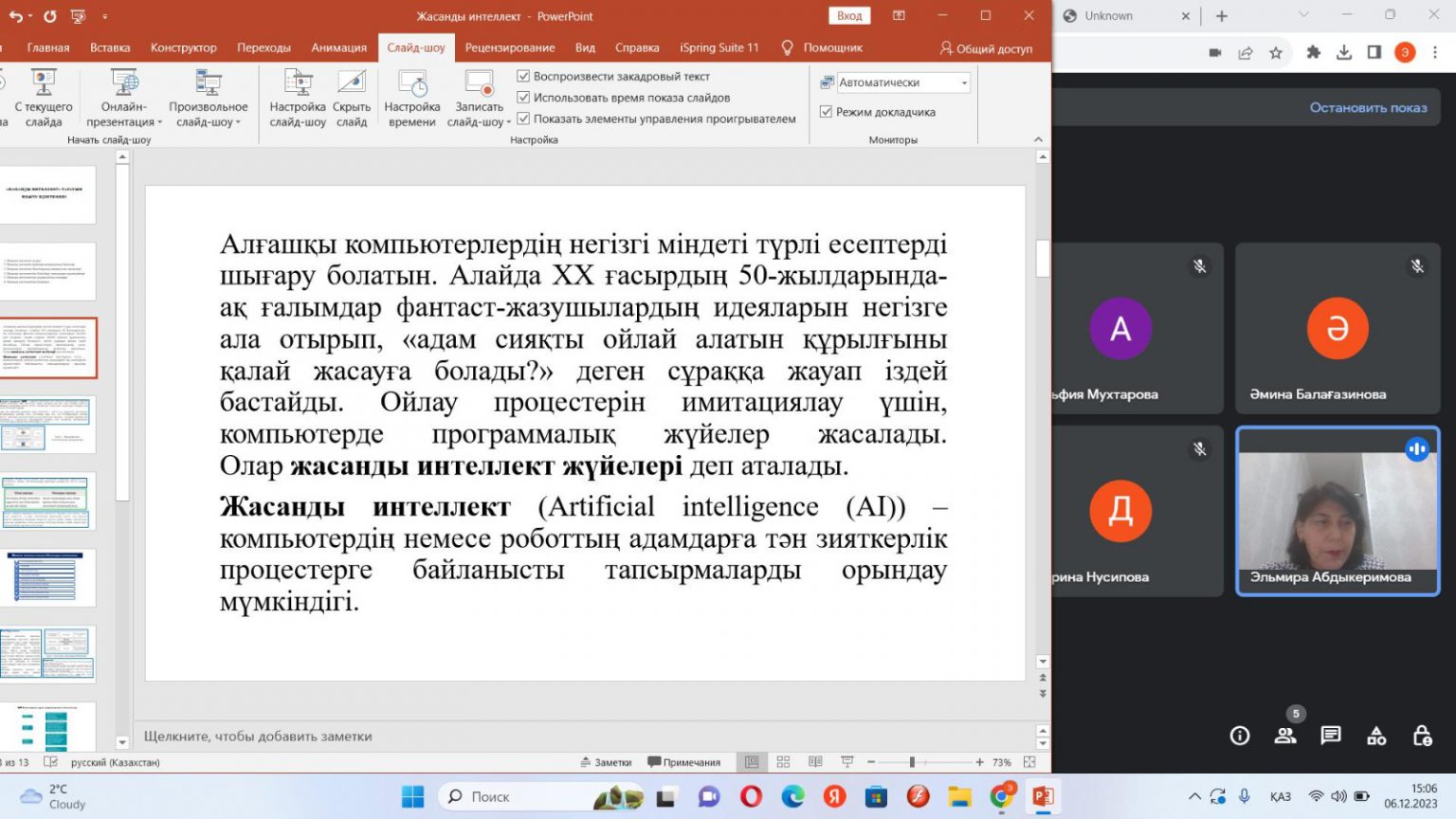Adjust the zoom slider handle

point(912,762)
